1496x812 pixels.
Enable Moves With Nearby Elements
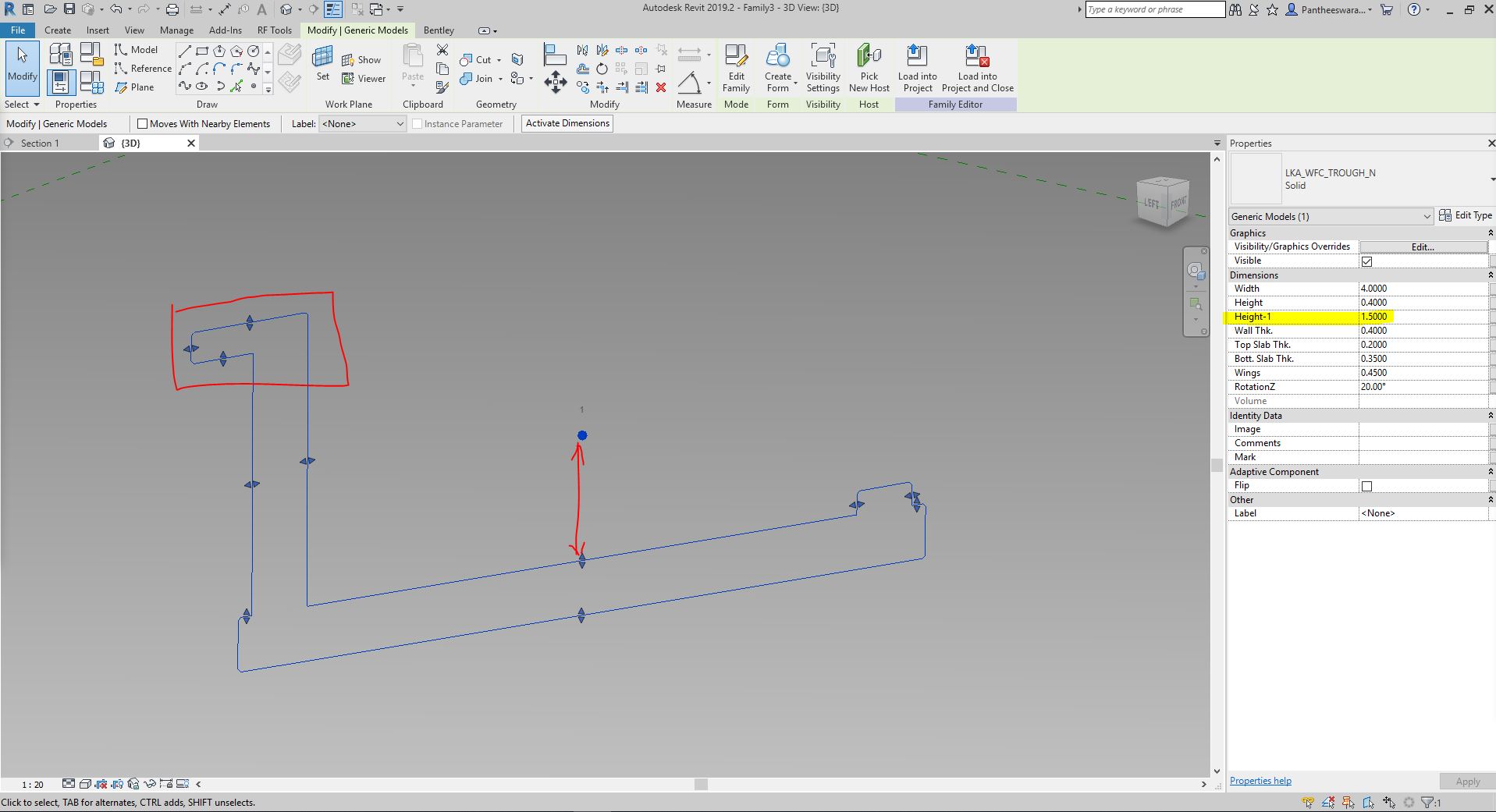144,123
